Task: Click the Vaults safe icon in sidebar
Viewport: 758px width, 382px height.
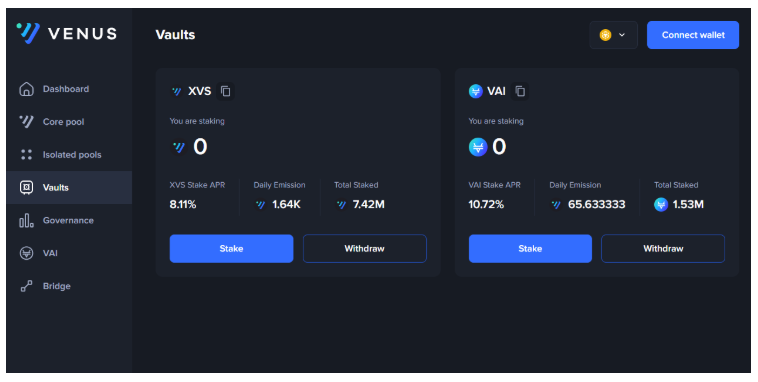Action: (26, 187)
